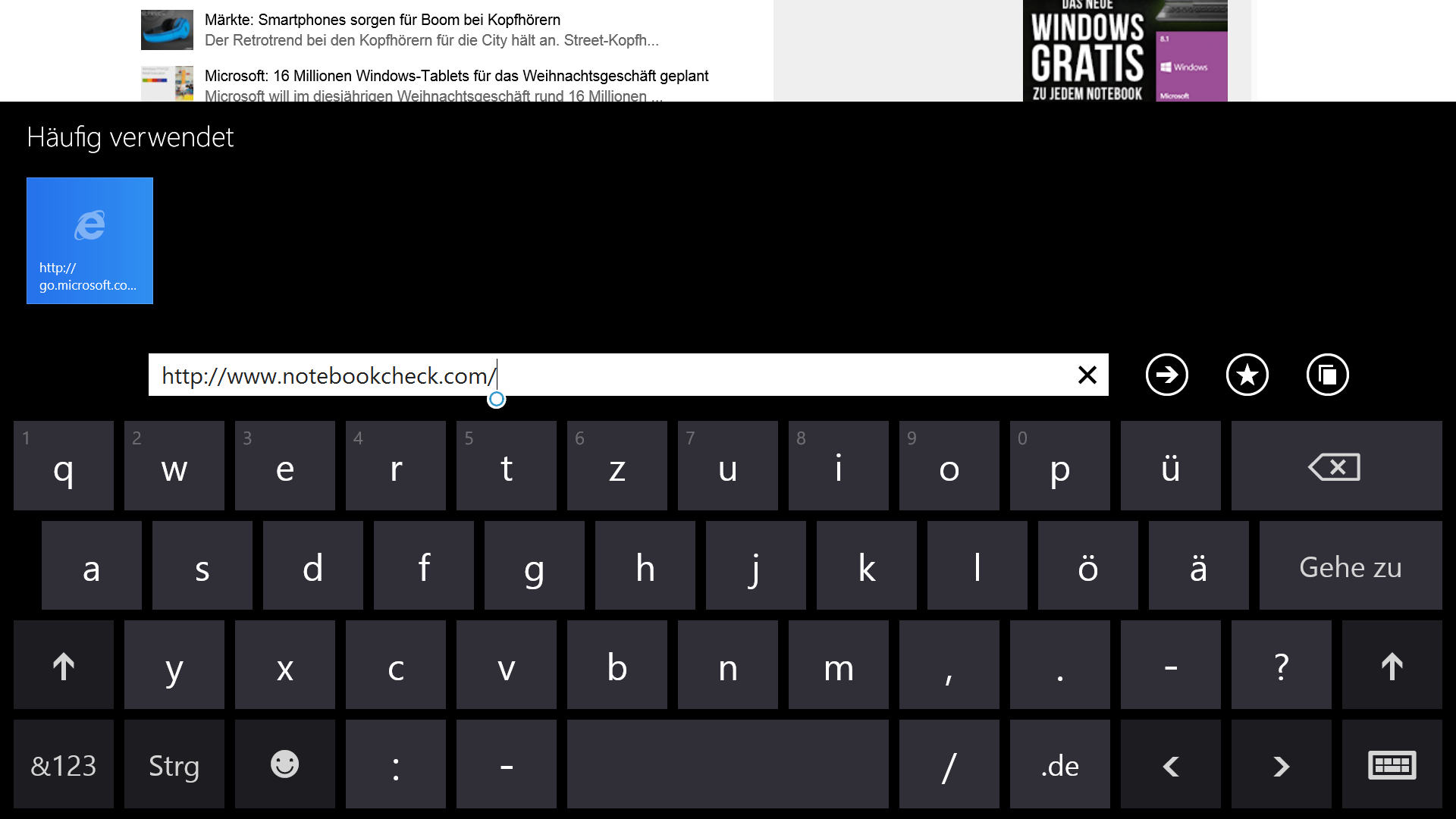The image size is (1456, 819).
Task: Tap the m key
Action: [x=839, y=665]
